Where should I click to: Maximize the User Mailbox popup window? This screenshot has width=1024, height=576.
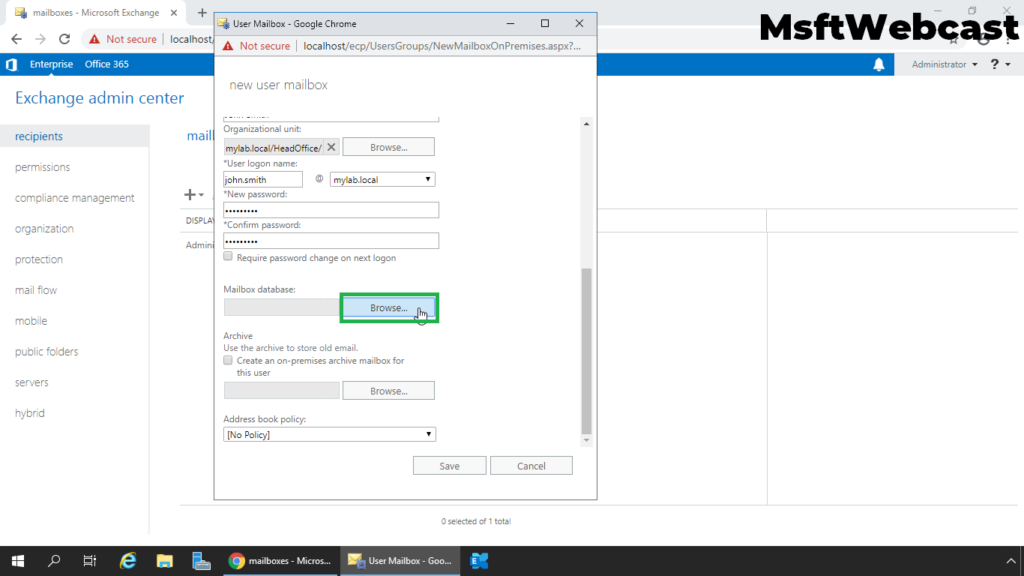545,24
